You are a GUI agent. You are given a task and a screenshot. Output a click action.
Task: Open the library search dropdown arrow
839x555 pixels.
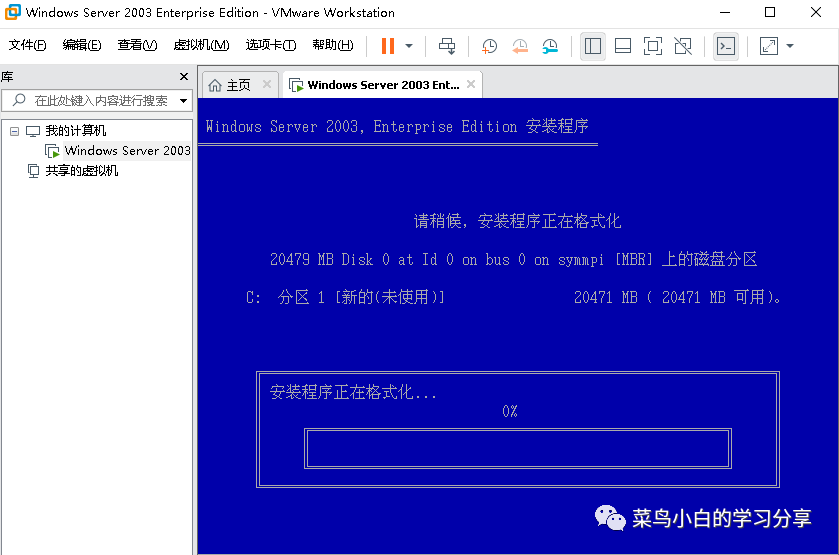point(184,101)
